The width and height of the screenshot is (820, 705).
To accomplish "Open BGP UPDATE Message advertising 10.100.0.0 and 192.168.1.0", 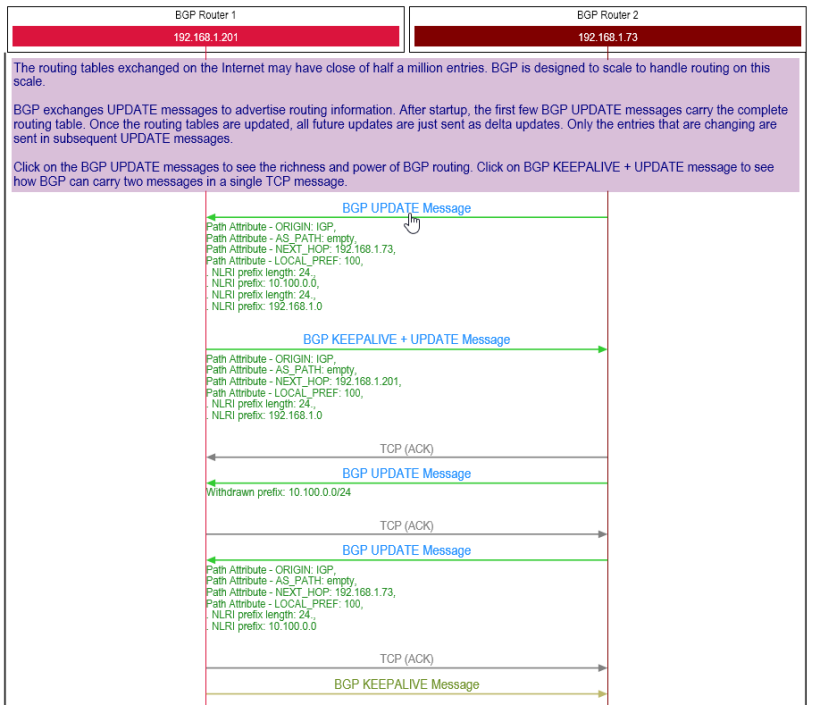I will [406, 208].
